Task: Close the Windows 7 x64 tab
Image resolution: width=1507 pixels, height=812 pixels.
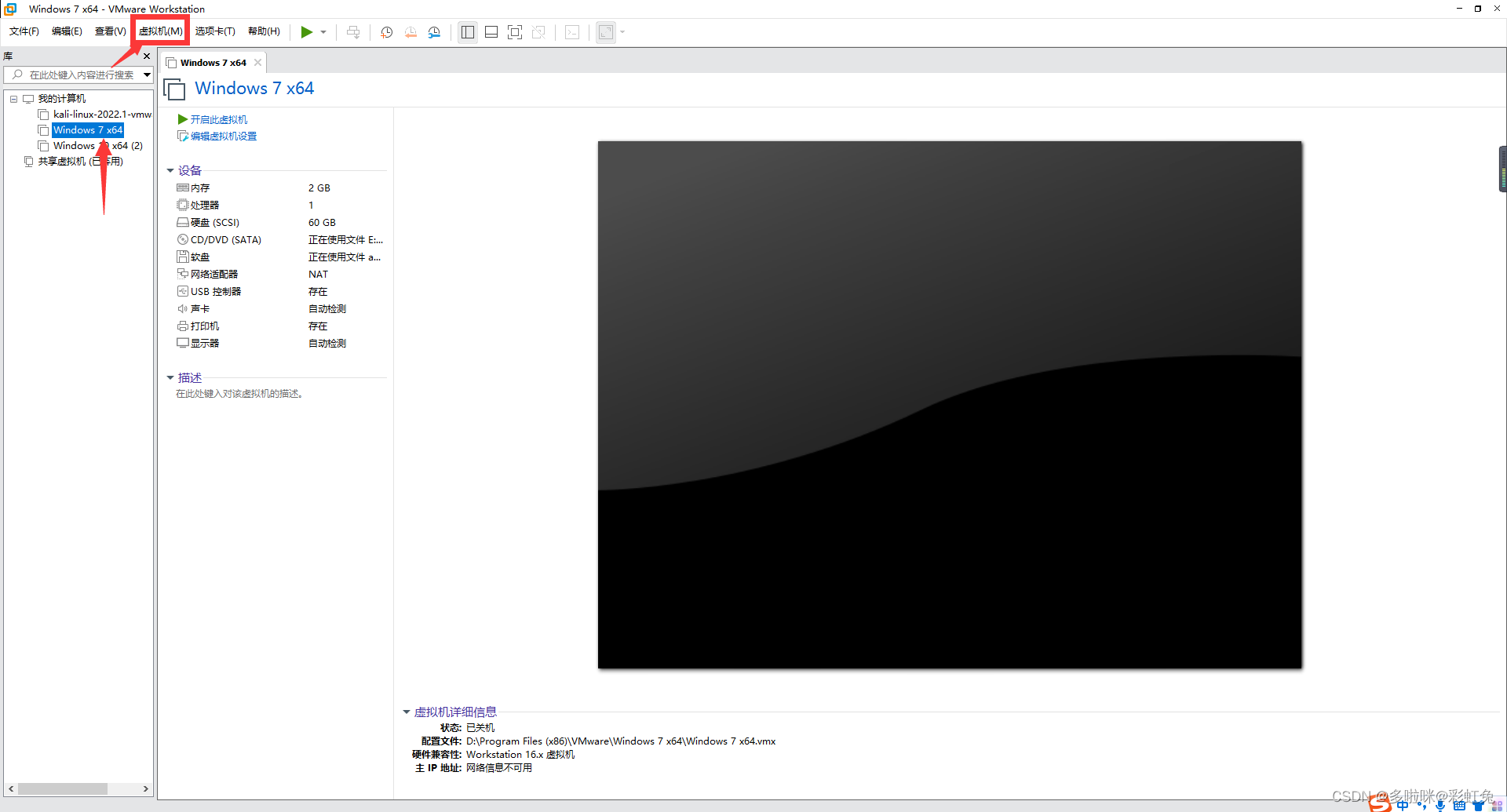Action: (257, 63)
